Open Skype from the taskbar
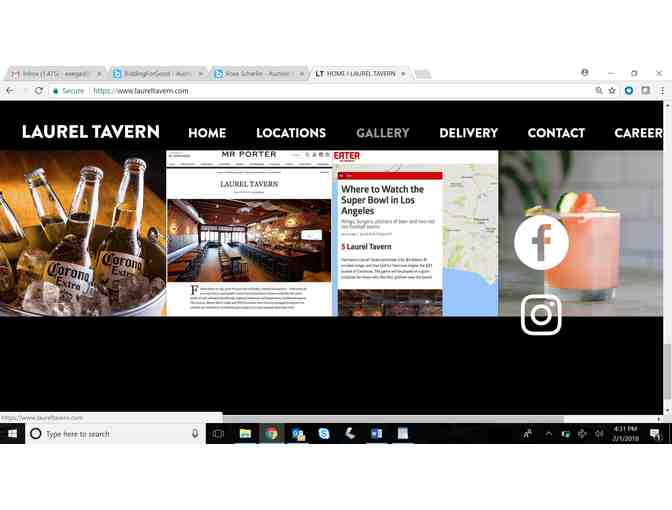 (x=324, y=434)
